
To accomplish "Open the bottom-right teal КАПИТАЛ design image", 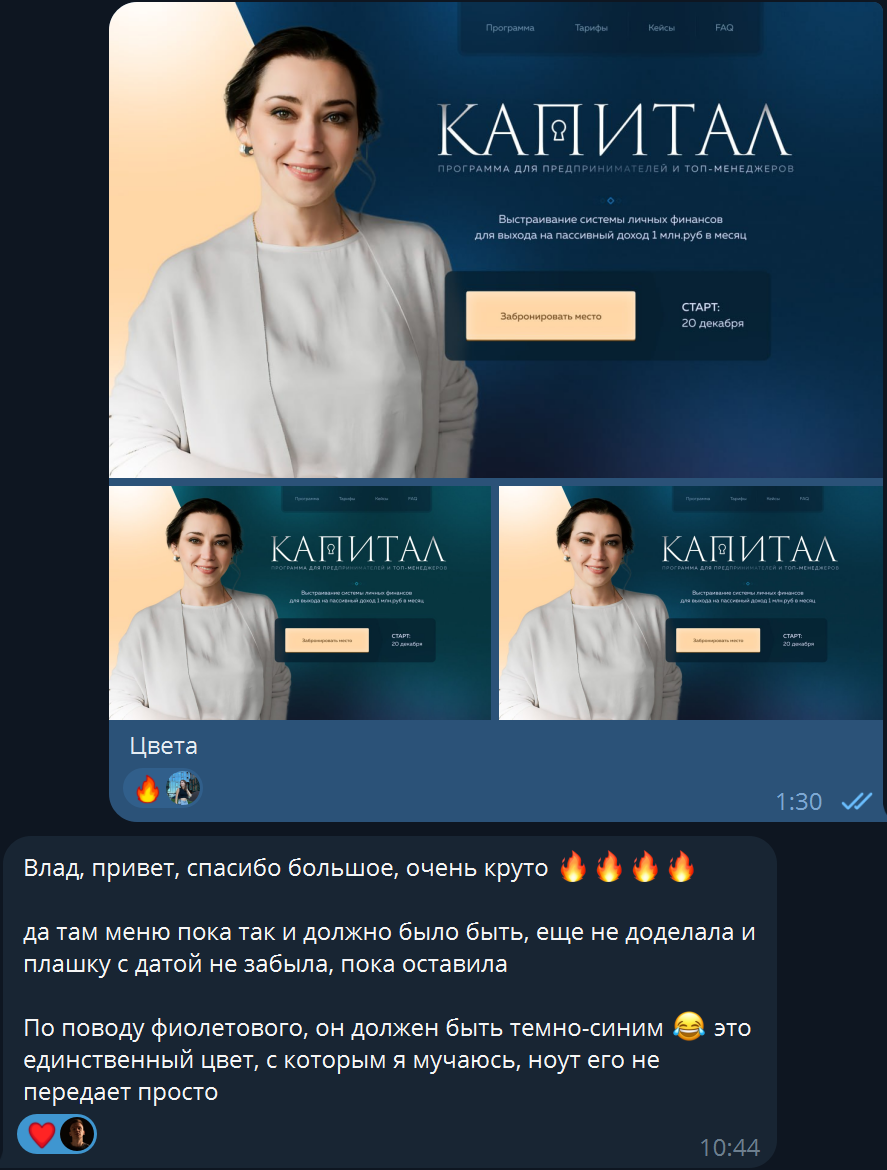I will pos(691,603).
